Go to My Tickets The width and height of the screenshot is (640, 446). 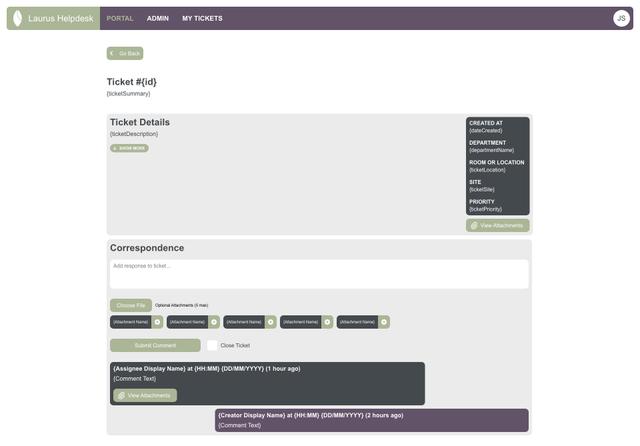pyautogui.click(x=202, y=18)
